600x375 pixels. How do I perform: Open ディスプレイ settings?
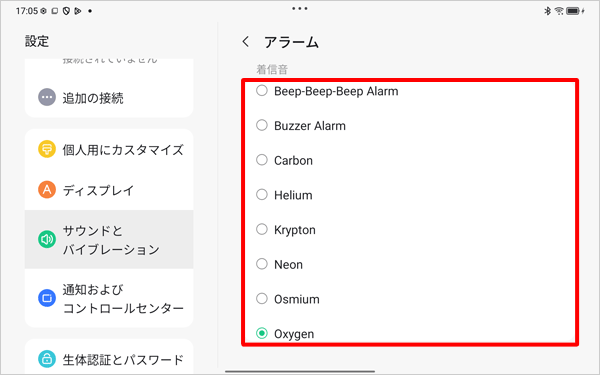(x=109, y=190)
